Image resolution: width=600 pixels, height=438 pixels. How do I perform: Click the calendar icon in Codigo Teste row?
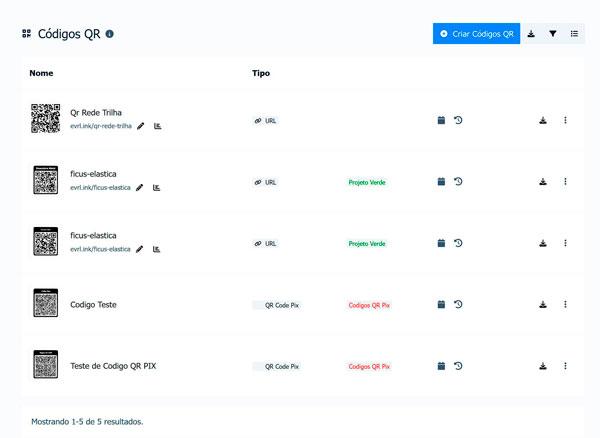(441, 304)
